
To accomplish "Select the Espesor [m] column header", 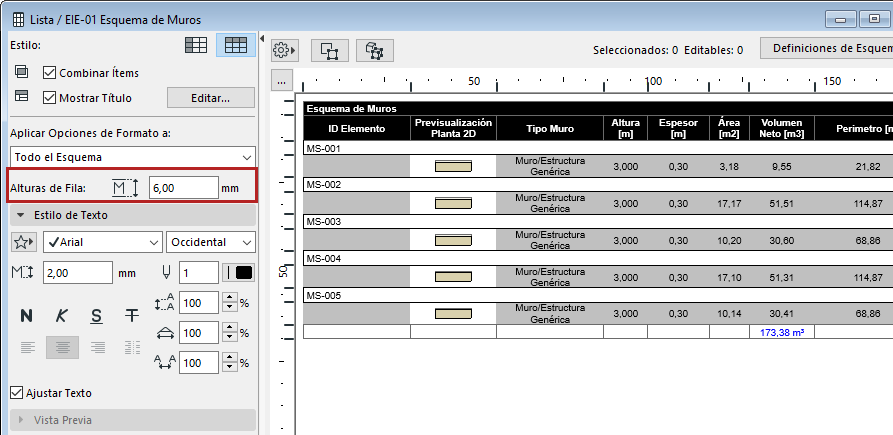I will tap(678, 128).
